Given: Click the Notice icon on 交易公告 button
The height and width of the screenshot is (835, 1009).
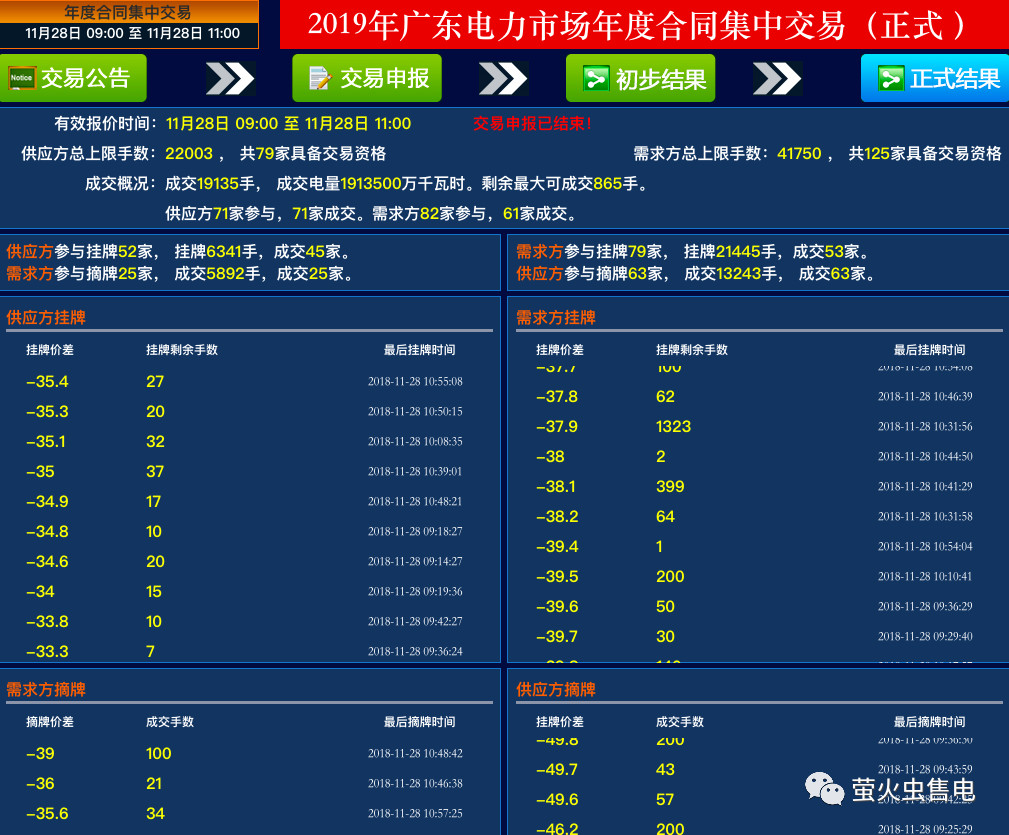Looking at the screenshot, I should [22, 78].
